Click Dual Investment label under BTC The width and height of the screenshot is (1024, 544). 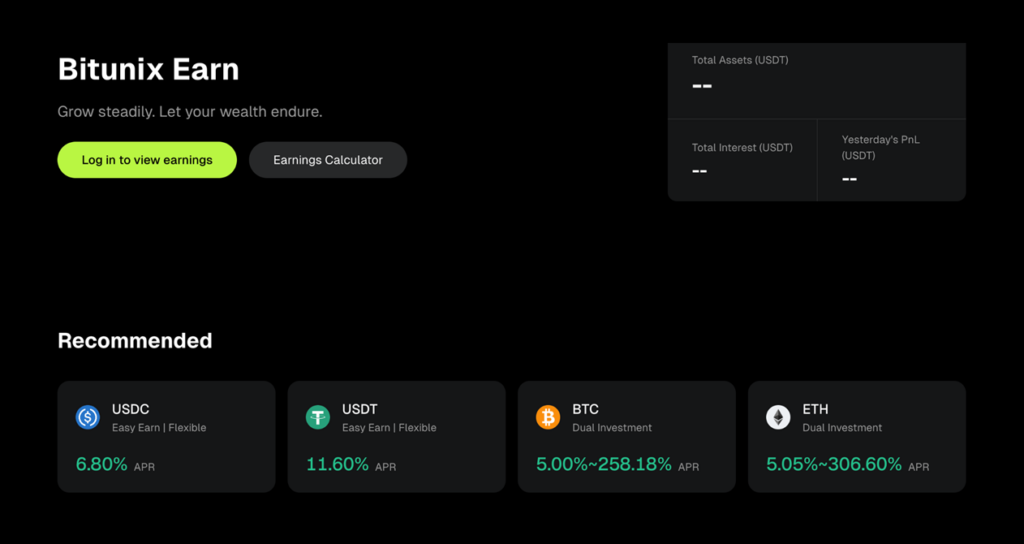(612, 428)
